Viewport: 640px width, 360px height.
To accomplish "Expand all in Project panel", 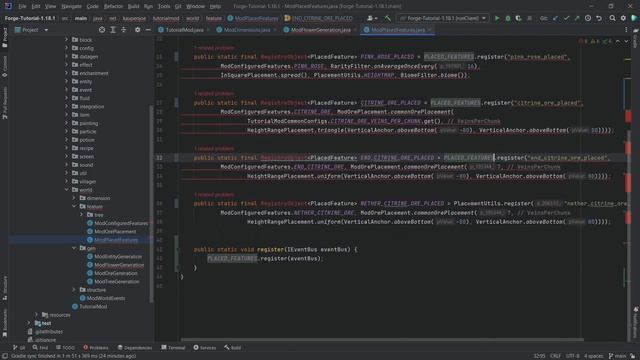I will point(113,30).
